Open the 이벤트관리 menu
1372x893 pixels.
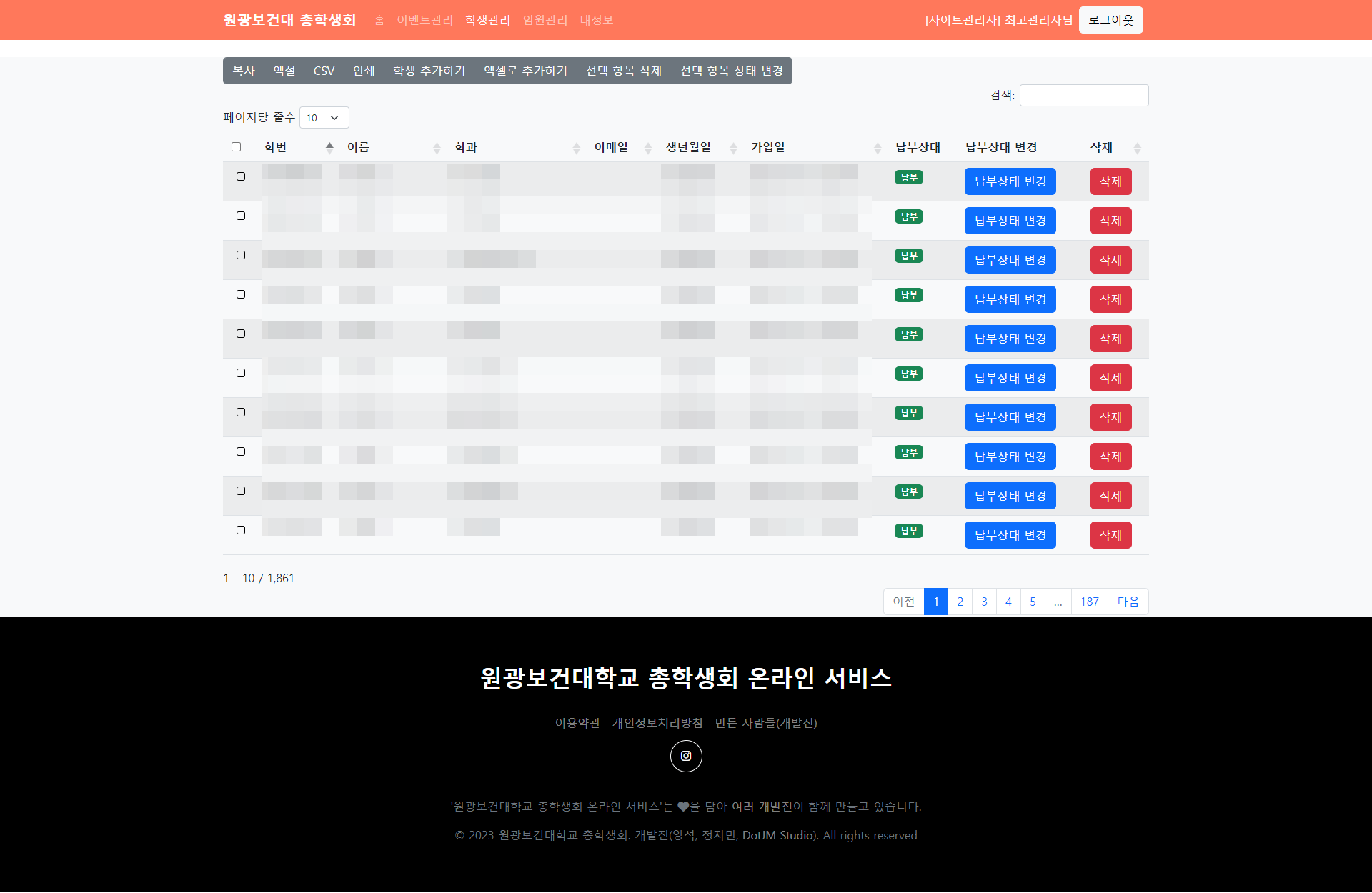(x=425, y=20)
